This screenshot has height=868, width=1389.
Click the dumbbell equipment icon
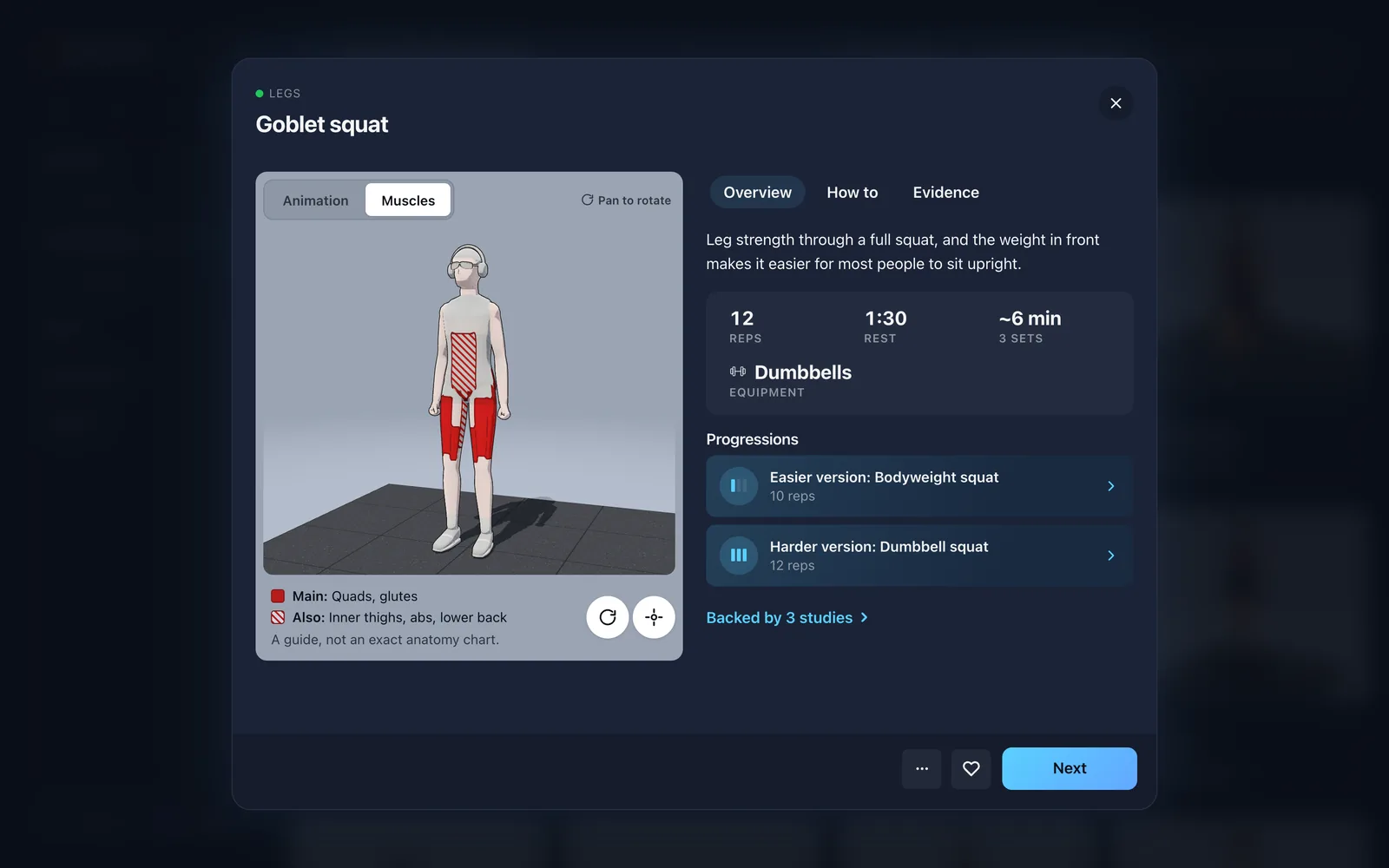pyautogui.click(x=738, y=372)
